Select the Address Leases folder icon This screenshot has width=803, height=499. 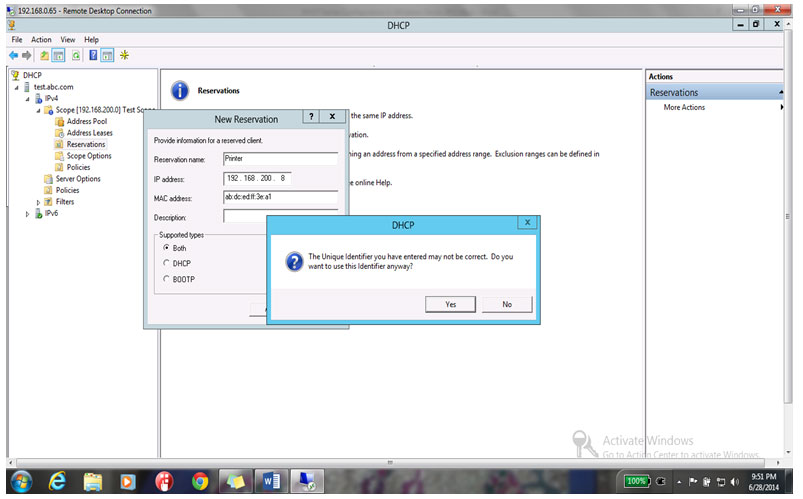[59, 133]
